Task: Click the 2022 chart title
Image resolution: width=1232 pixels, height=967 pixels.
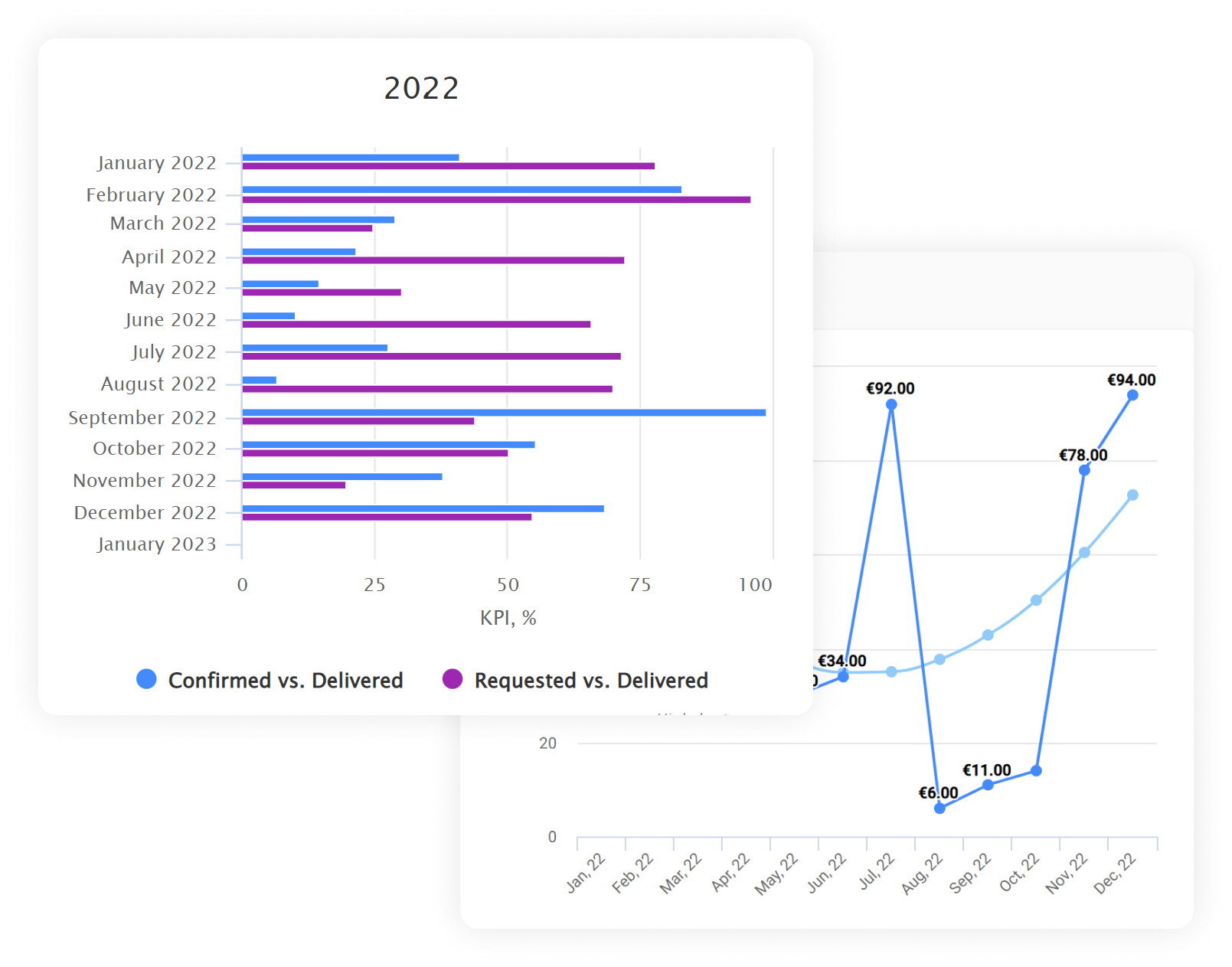Action: point(421,88)
